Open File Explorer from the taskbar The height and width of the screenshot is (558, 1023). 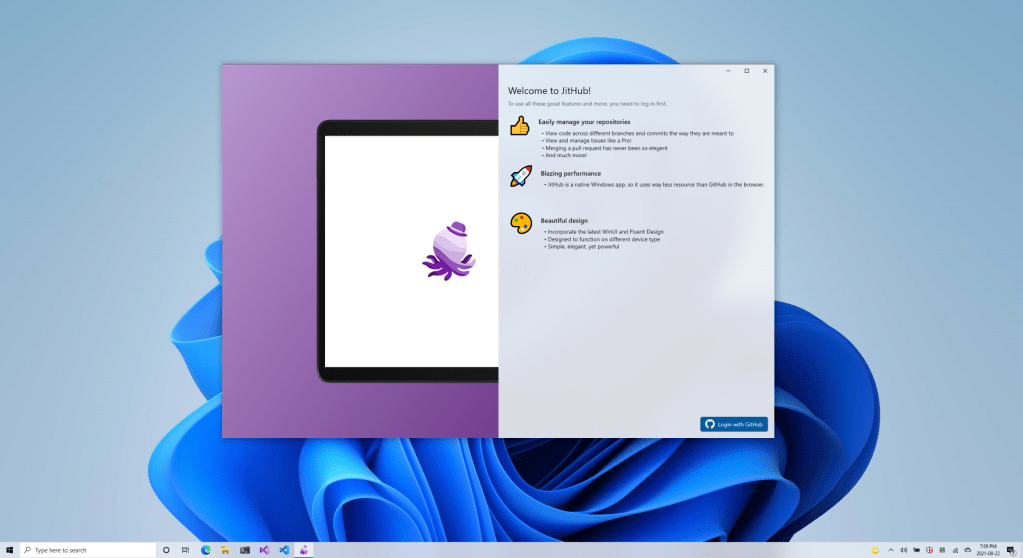(225, 550)
